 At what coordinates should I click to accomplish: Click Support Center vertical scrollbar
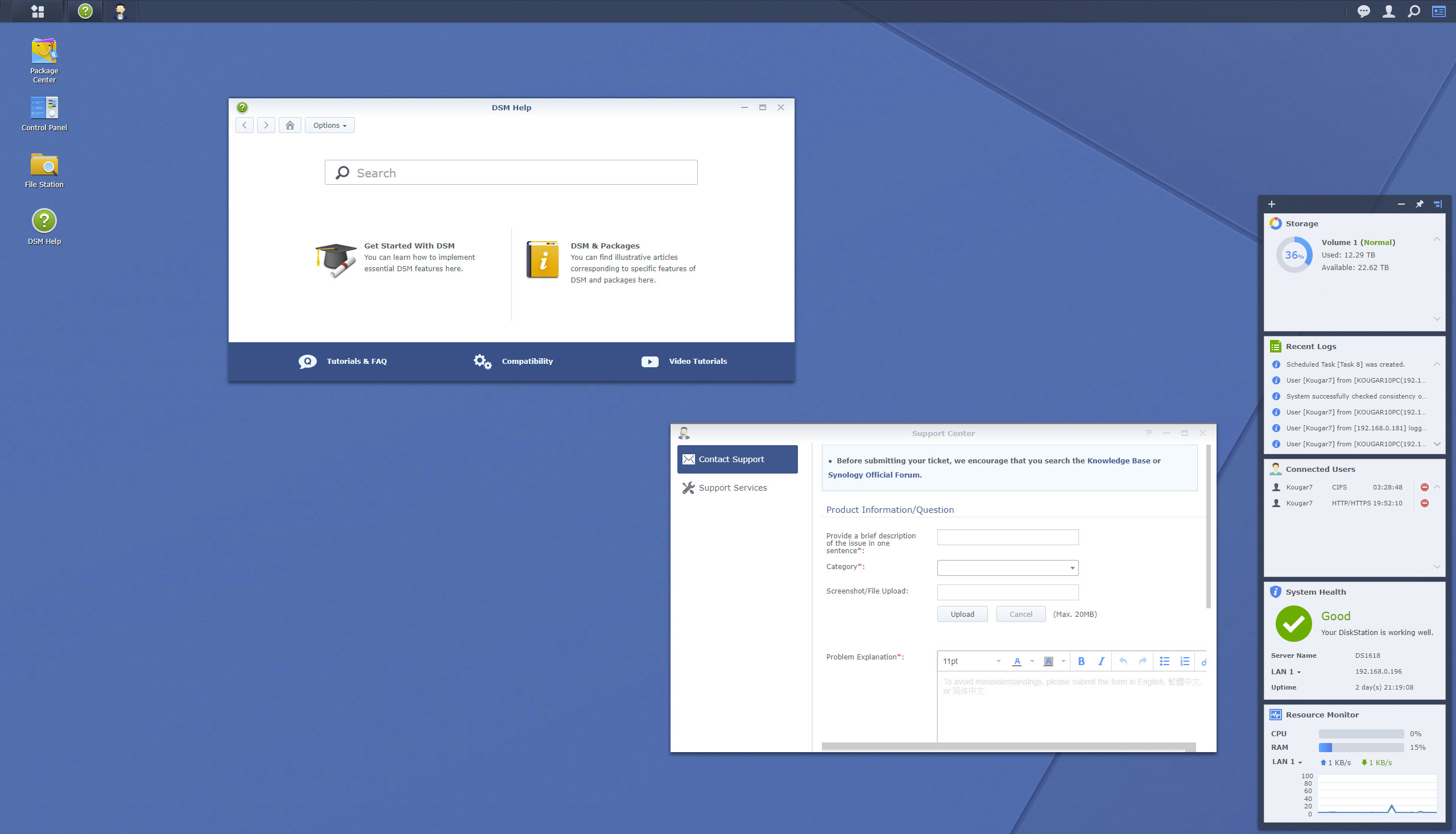click(1209, 527)
